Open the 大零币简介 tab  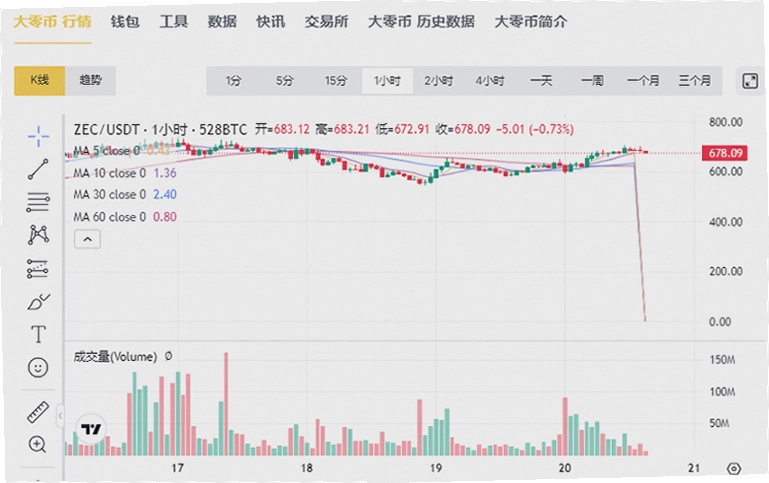click(531, 22)
